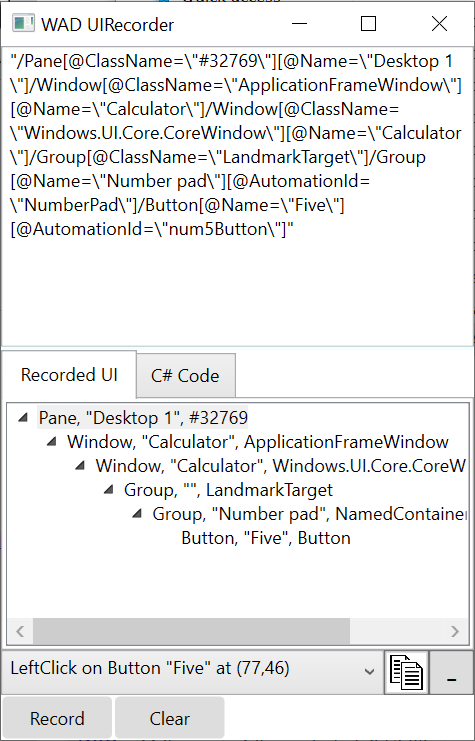Screen dimensions: 475x741
Task: Collapse the Group LandmarkTarget node
Action: click(x=108, y=490)
